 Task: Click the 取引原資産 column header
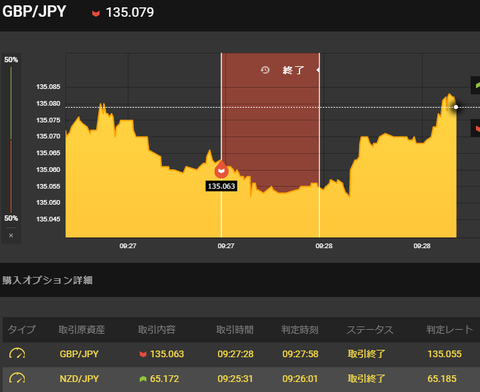[x=82, y=330]
